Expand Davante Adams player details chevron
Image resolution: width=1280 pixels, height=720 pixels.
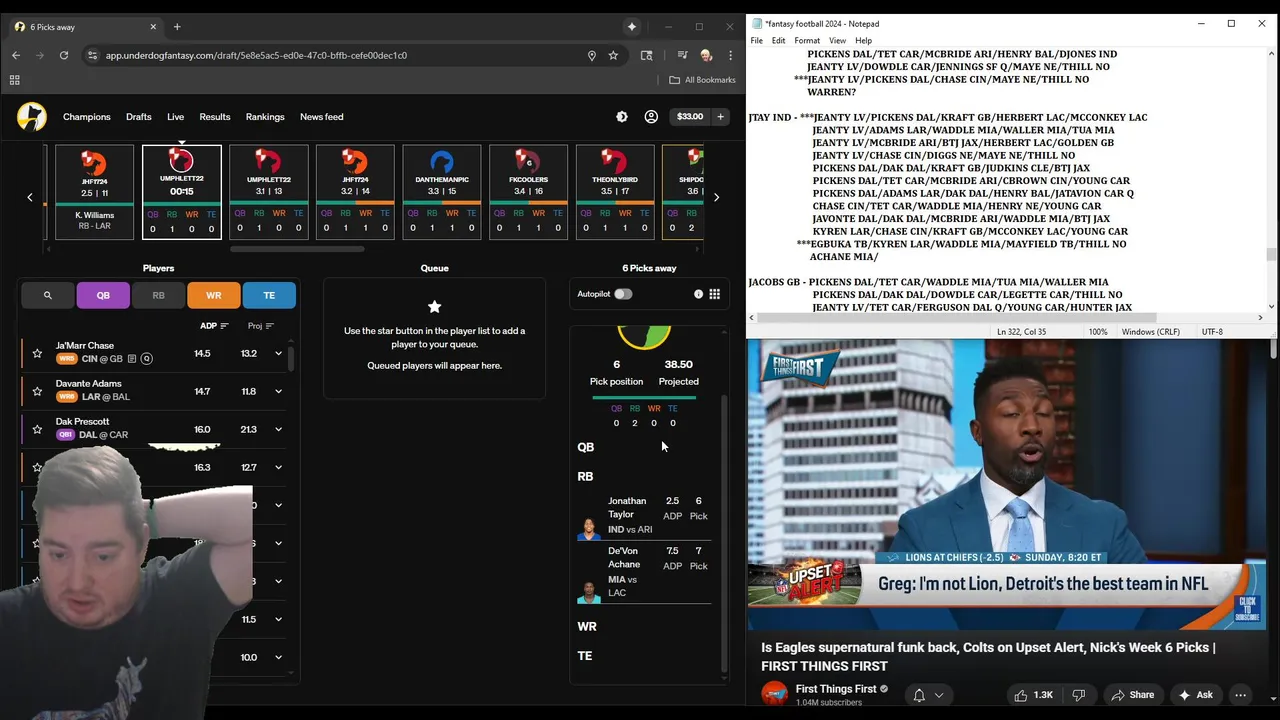point(278,391)
